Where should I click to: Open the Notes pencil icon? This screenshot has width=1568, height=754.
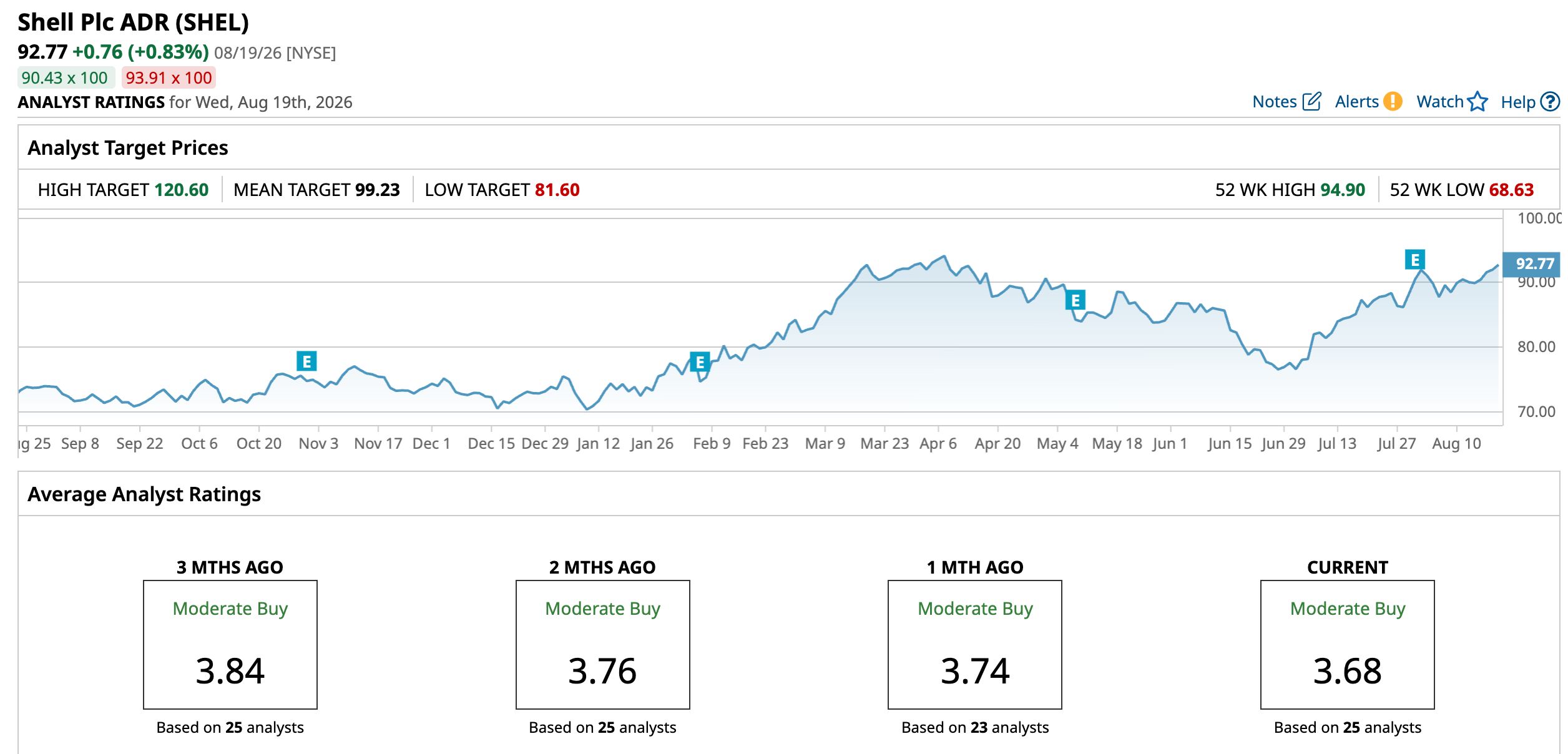point(1311,102)
